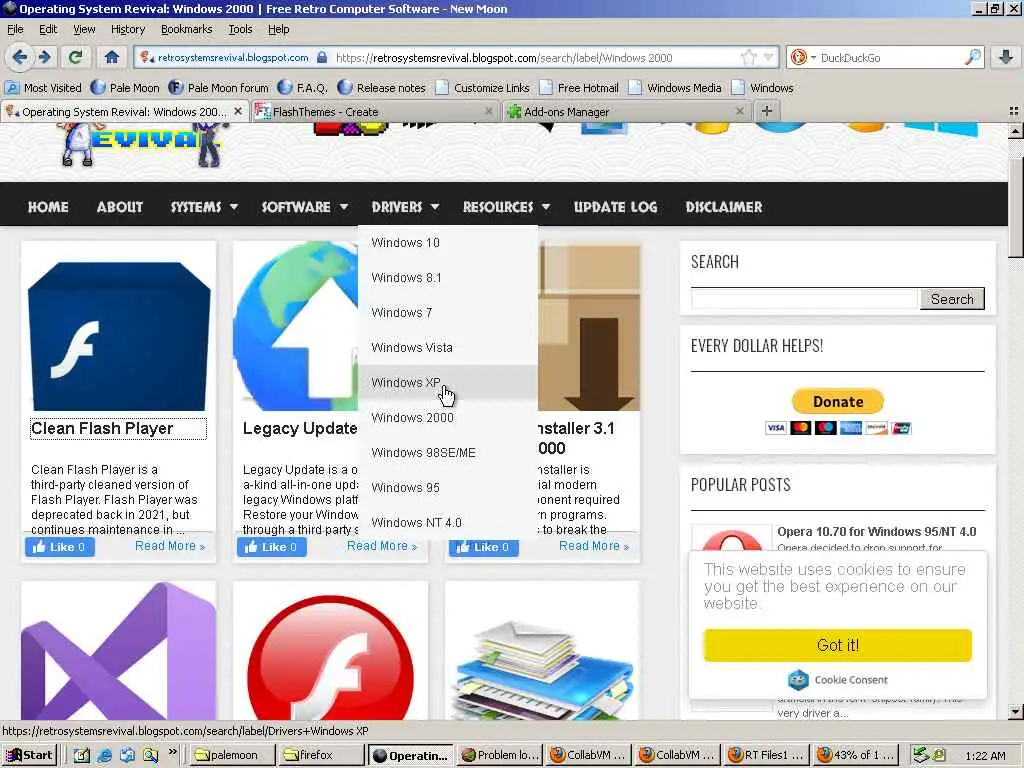
Task: Expand the DRIVERS navigation dropdown
Action: [x=405, y=207]
